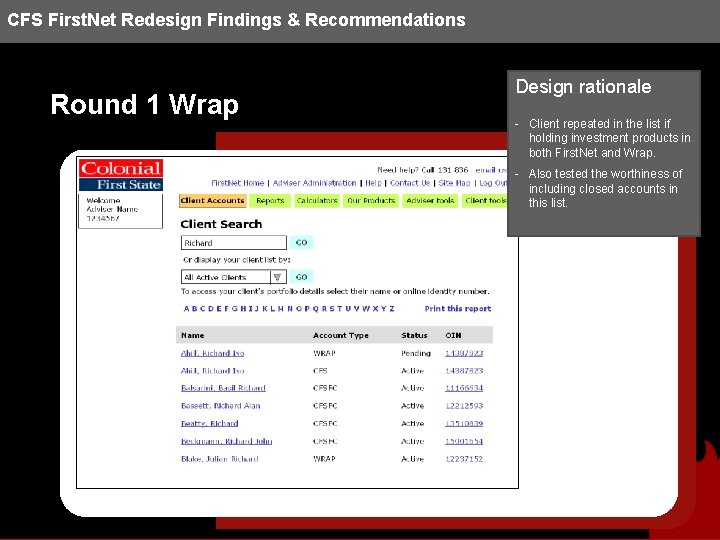Viewport: 720px width, 540px height.
Task: Click GO next to All Active Clients
Action: pos(301,277)
